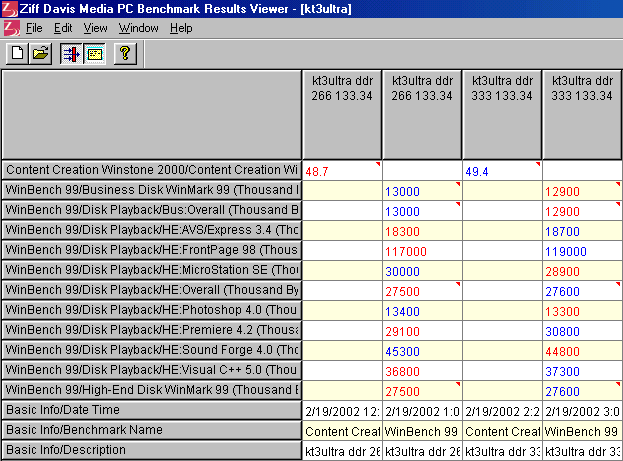
Task: Click the 28900 MicroStation SE cell
Action: [x=582, y=271]
